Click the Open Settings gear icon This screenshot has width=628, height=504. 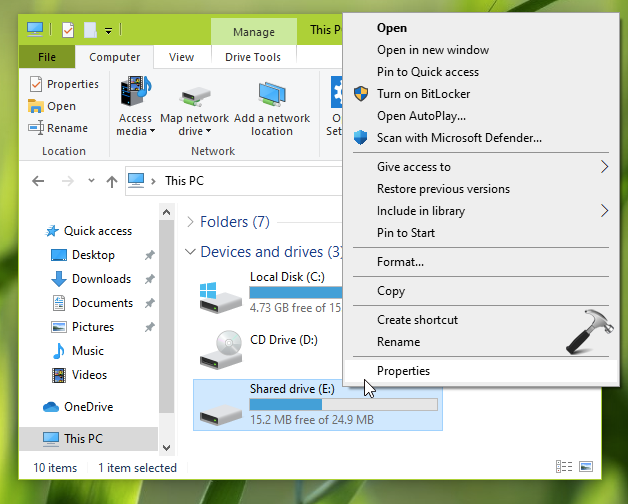click(x=336, y=92)
